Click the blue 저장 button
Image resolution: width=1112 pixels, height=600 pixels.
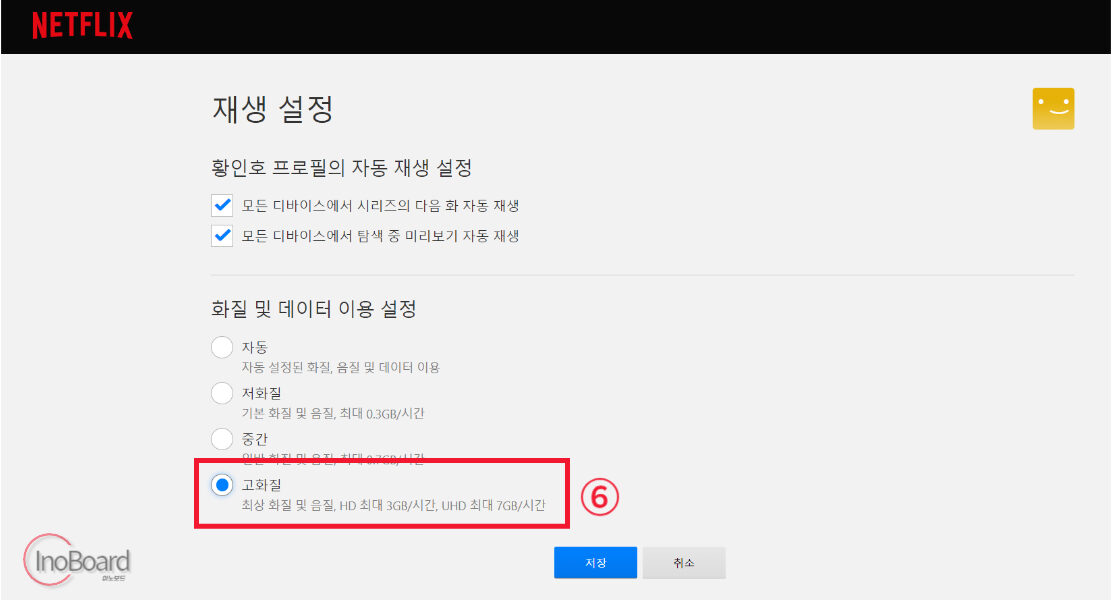click(595, 562)
